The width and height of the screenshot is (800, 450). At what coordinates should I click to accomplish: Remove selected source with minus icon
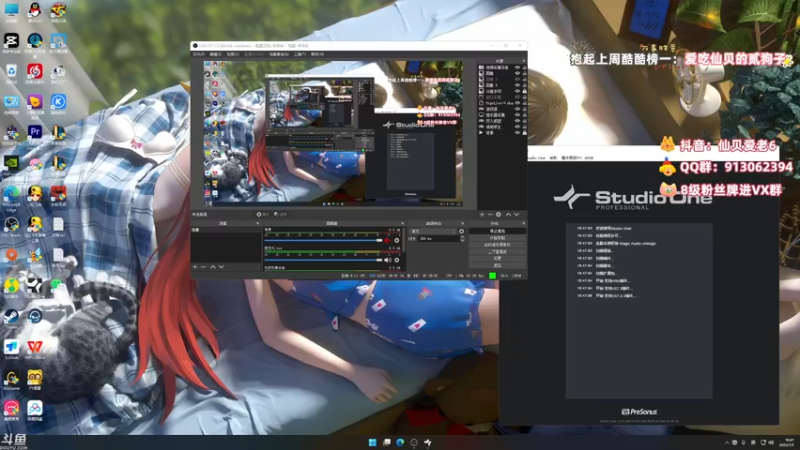[490, 215]
